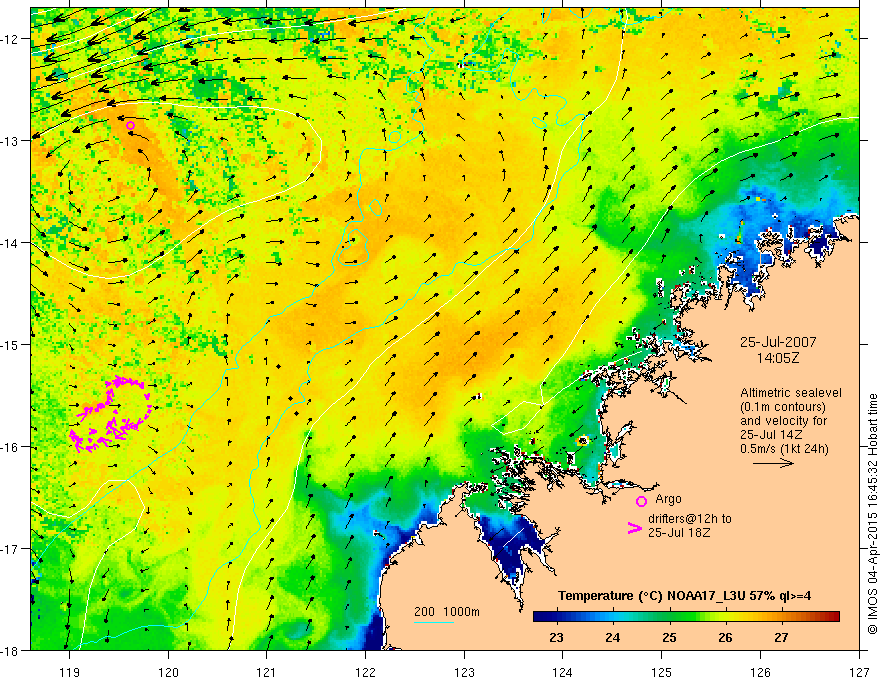This screenshot has height=680, width=880.
Task: Click the '25-Jul-2007' date label
Action: [x=778, y=342]
